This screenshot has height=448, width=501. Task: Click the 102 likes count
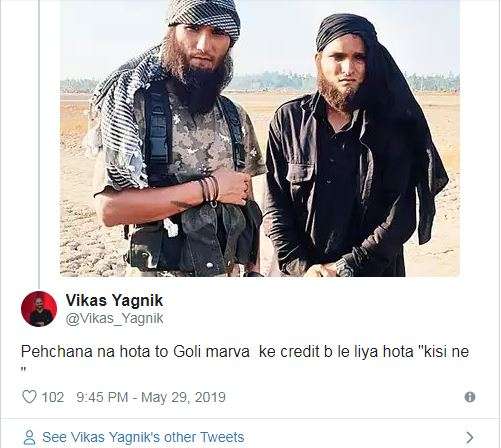pos(53,397)
